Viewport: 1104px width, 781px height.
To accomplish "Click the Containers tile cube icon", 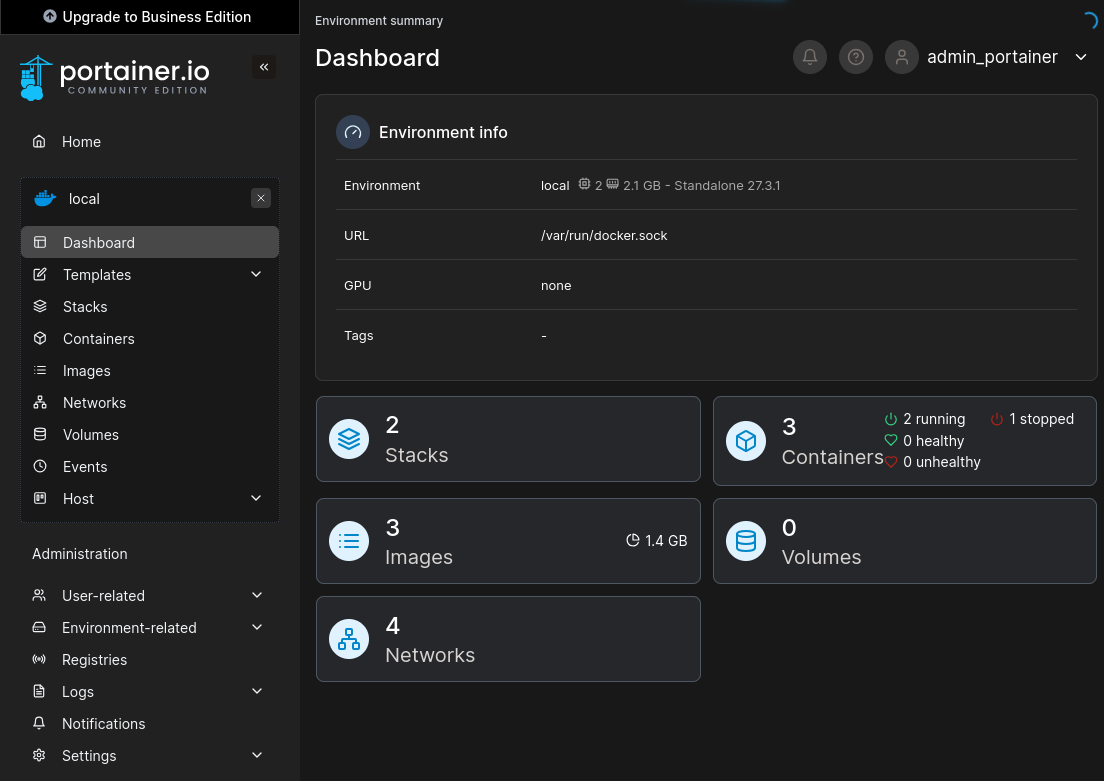I will (746, 440).
